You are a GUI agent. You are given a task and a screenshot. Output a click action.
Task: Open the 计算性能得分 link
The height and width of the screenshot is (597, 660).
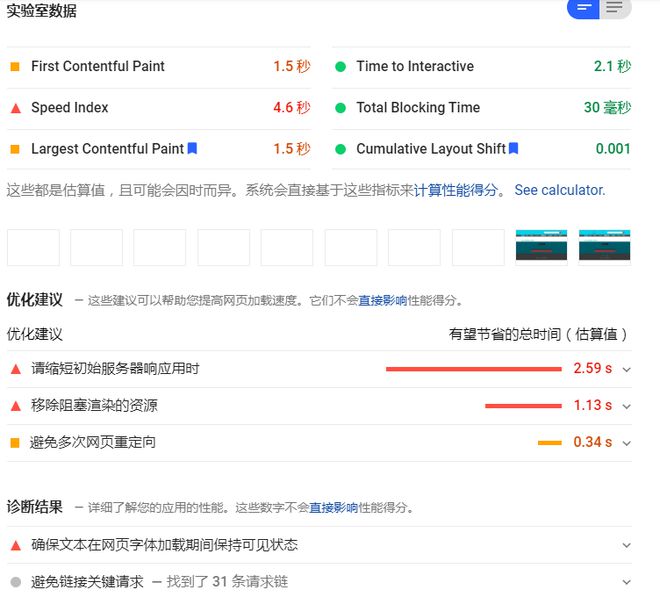456,190
